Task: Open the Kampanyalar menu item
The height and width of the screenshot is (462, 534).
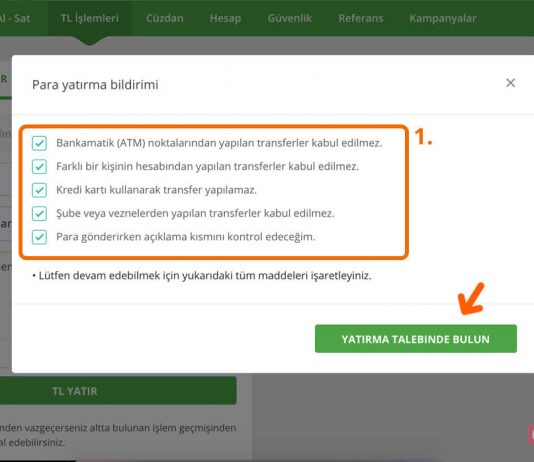Action: click(443, 18)
